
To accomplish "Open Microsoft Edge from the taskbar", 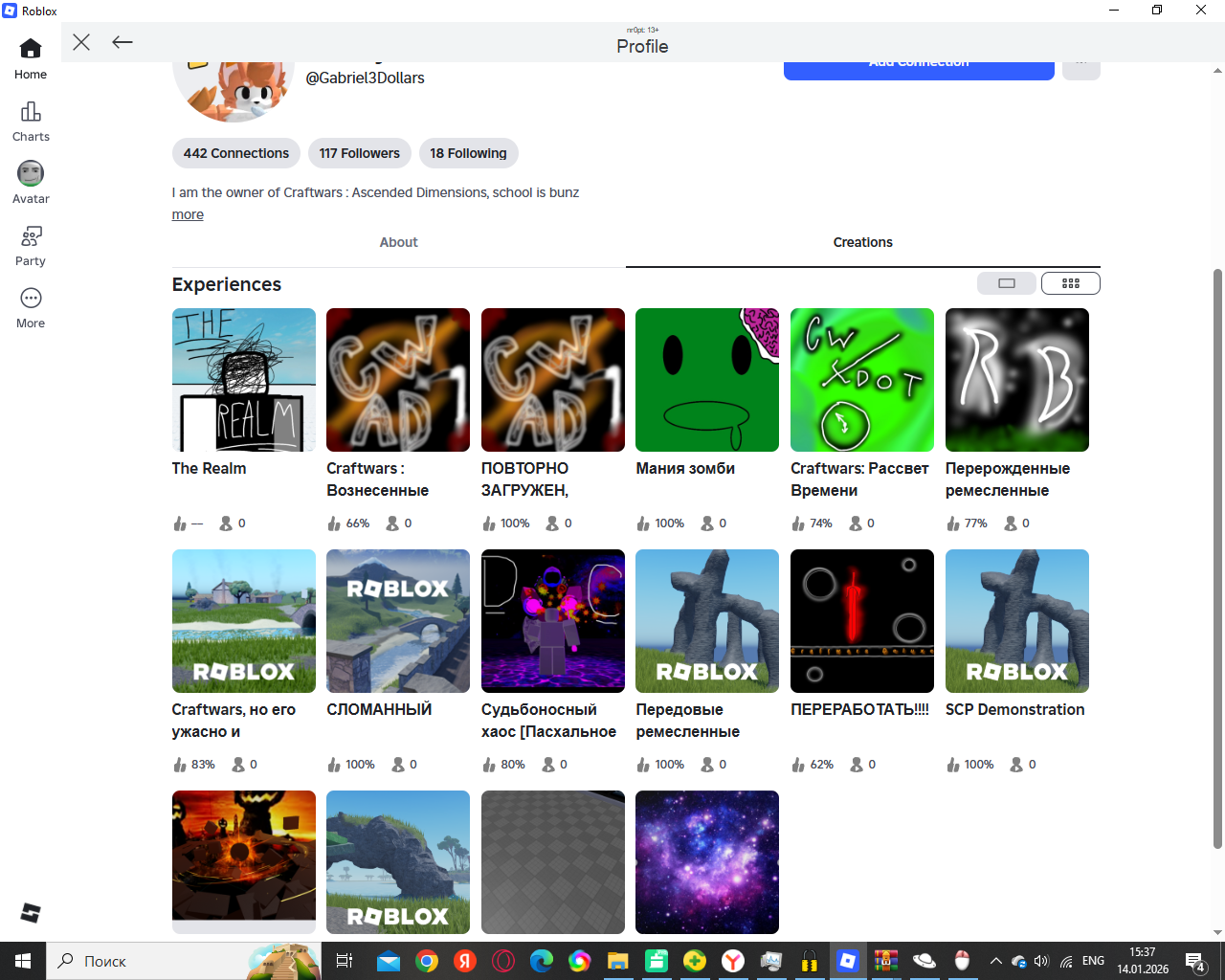I will click(x=542, y=961).
